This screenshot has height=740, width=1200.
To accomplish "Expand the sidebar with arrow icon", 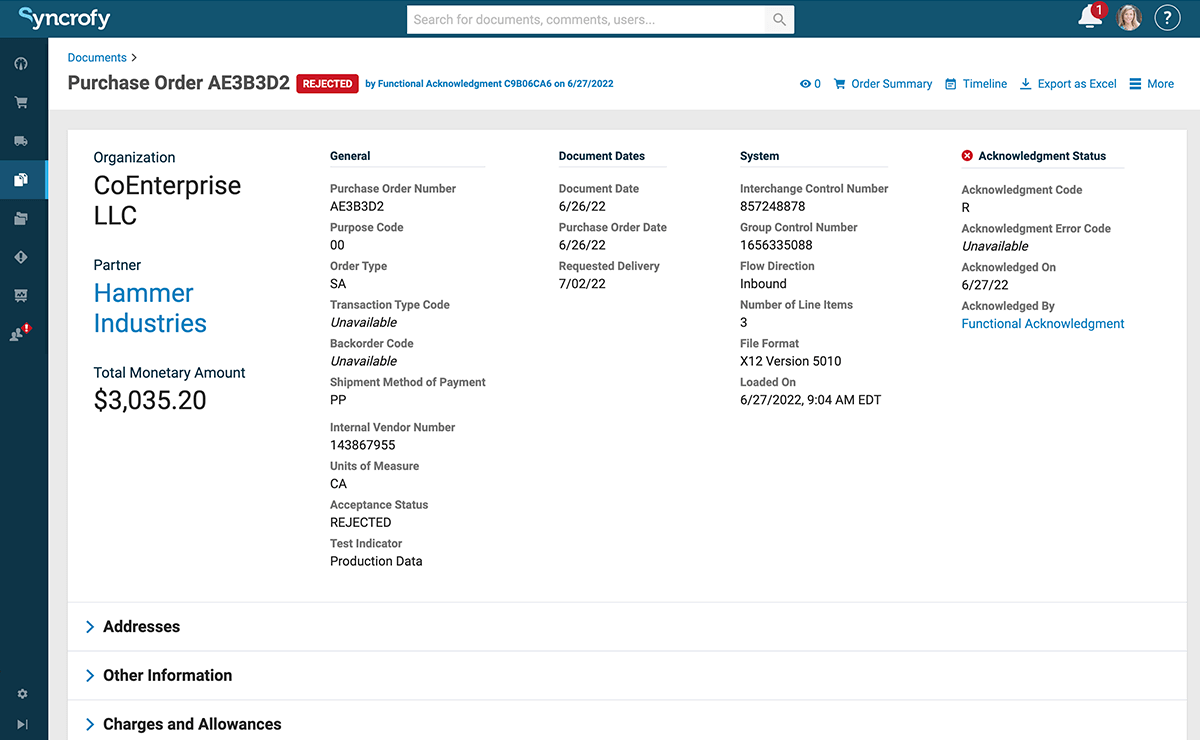I will click(22, 724).
